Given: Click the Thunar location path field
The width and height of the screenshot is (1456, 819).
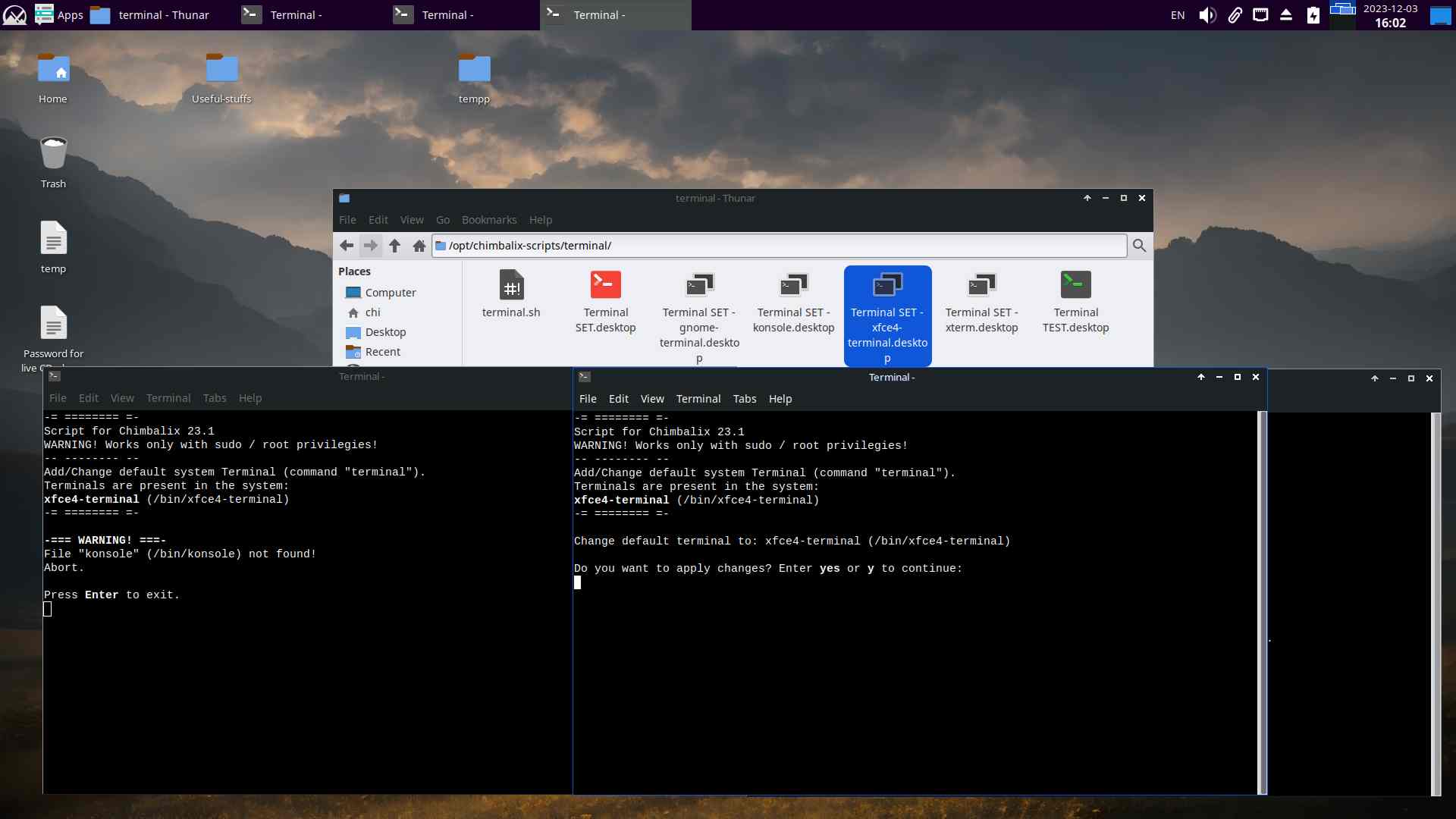Looking at the screenshot, I should (781, 246).
